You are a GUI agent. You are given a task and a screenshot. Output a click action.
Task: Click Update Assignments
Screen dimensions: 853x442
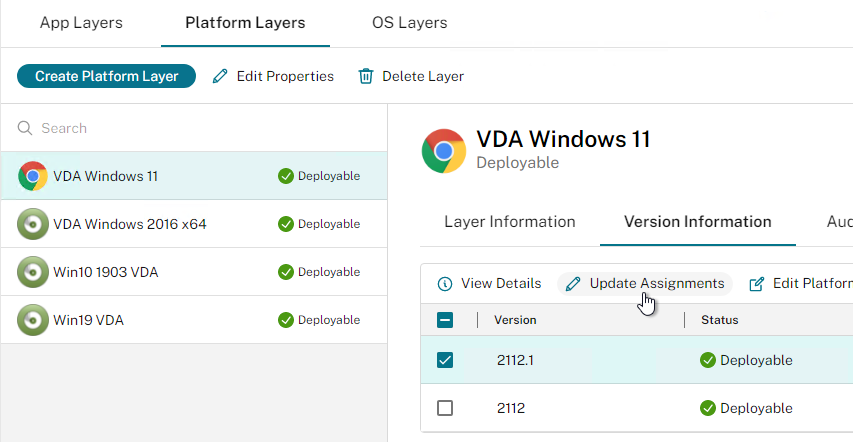coord(645,284)
